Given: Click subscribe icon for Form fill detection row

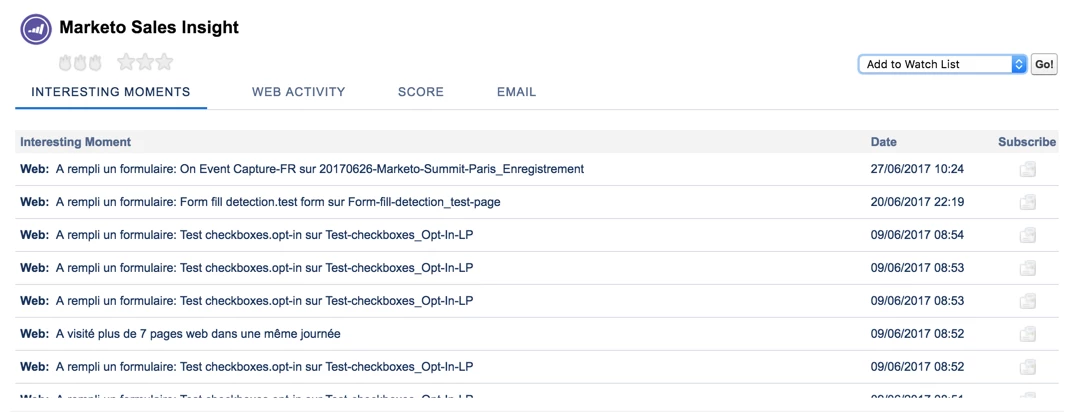Looking at the screenshot, I should tap(1028, 202).
